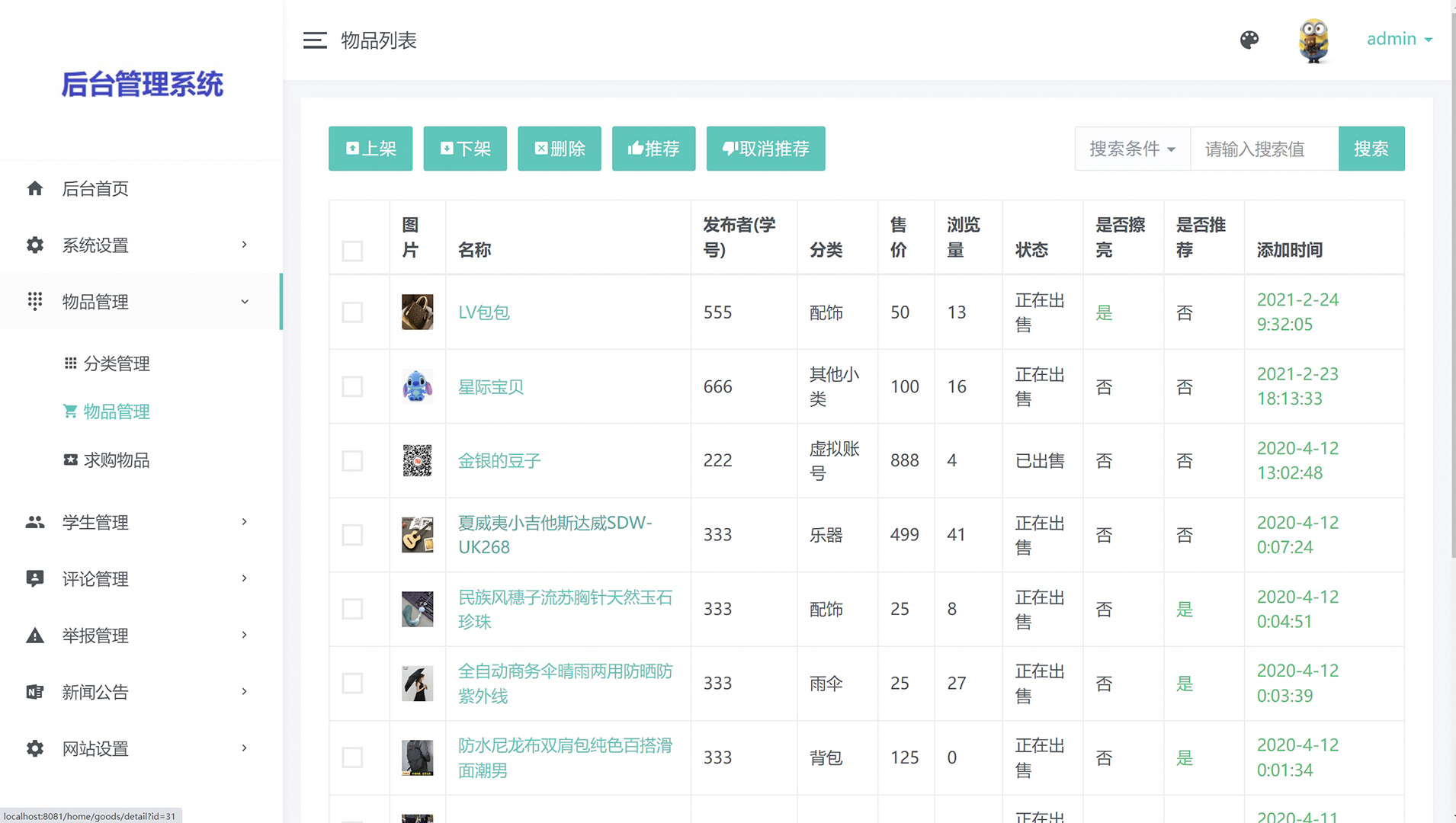Viewport: 1456px width, 823px height.
Task: Click the shopping cart icon for 物品管理 submenu
Action: (70, 411)
